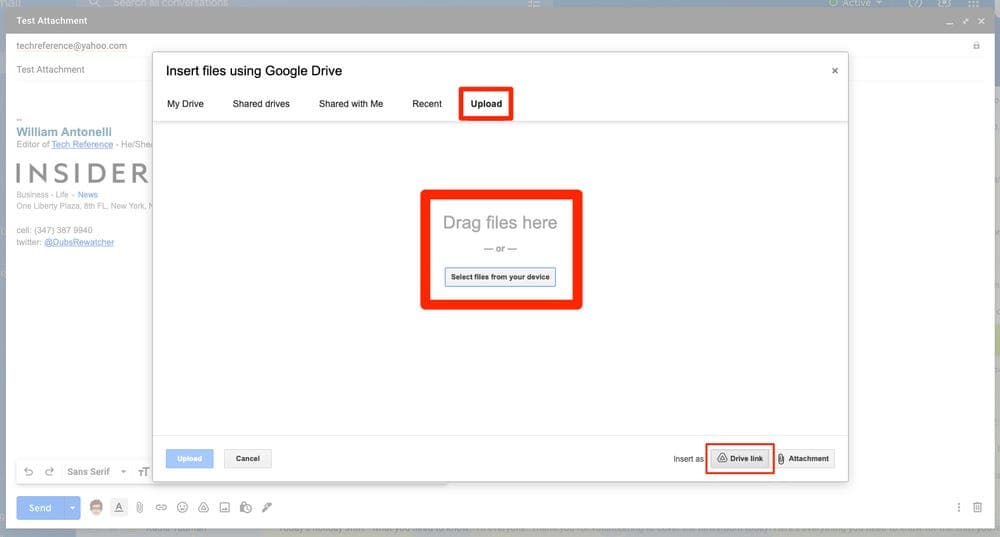1000x537 pixels.
Task: Close the Test Attachment compose window
Action: coord(982,21)
